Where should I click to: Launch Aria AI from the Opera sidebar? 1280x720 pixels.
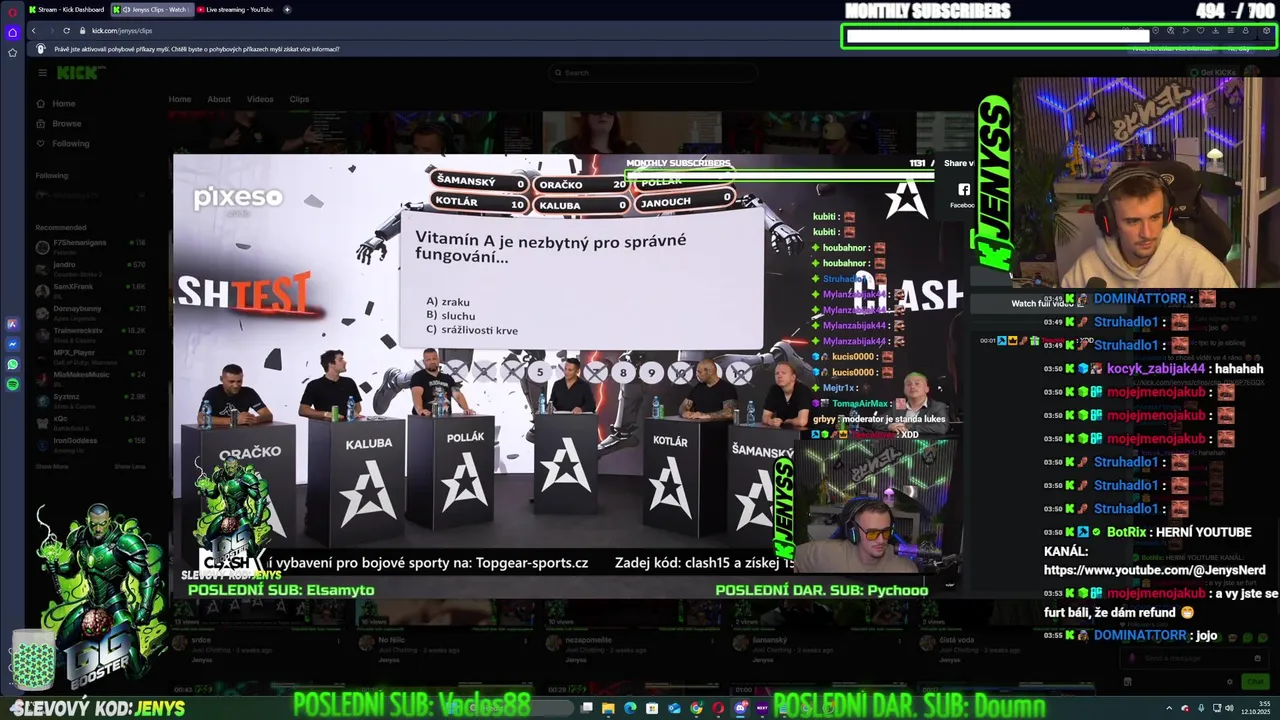tap(12, 324)
